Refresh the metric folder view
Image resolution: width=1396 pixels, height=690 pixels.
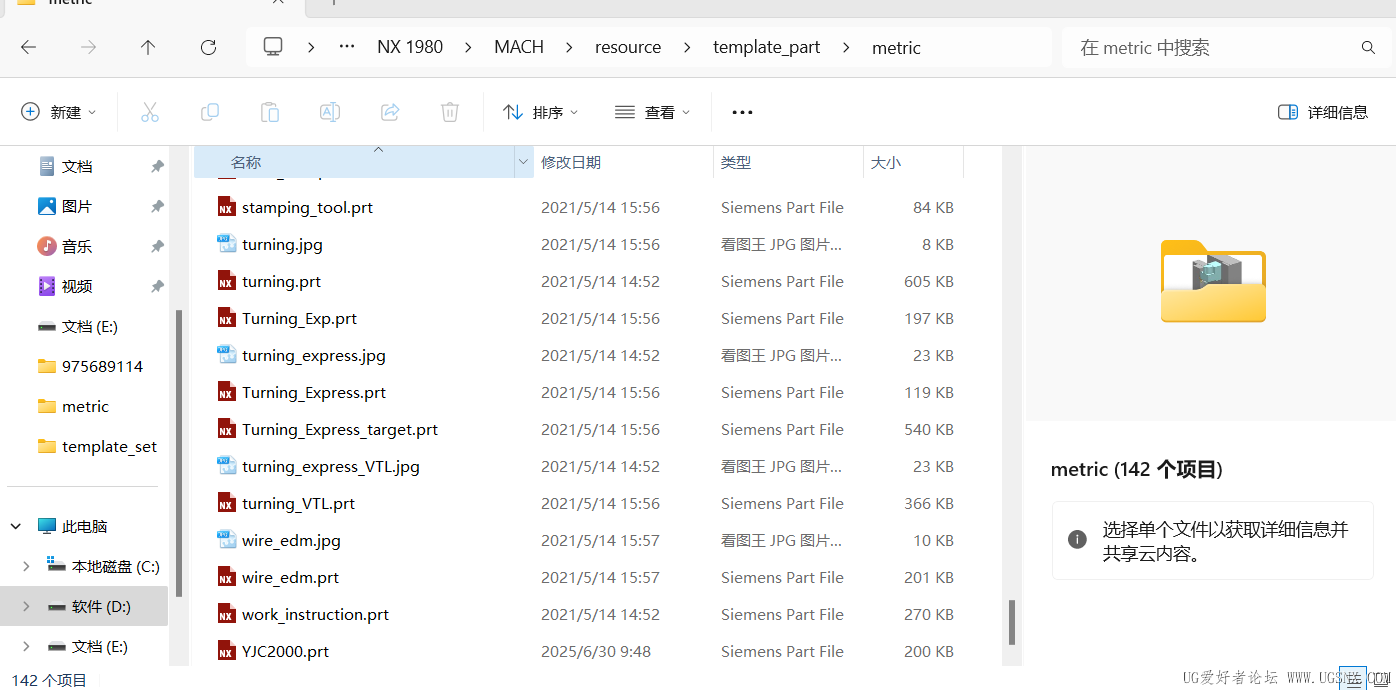pyautogui.click(x=208, y=47)
